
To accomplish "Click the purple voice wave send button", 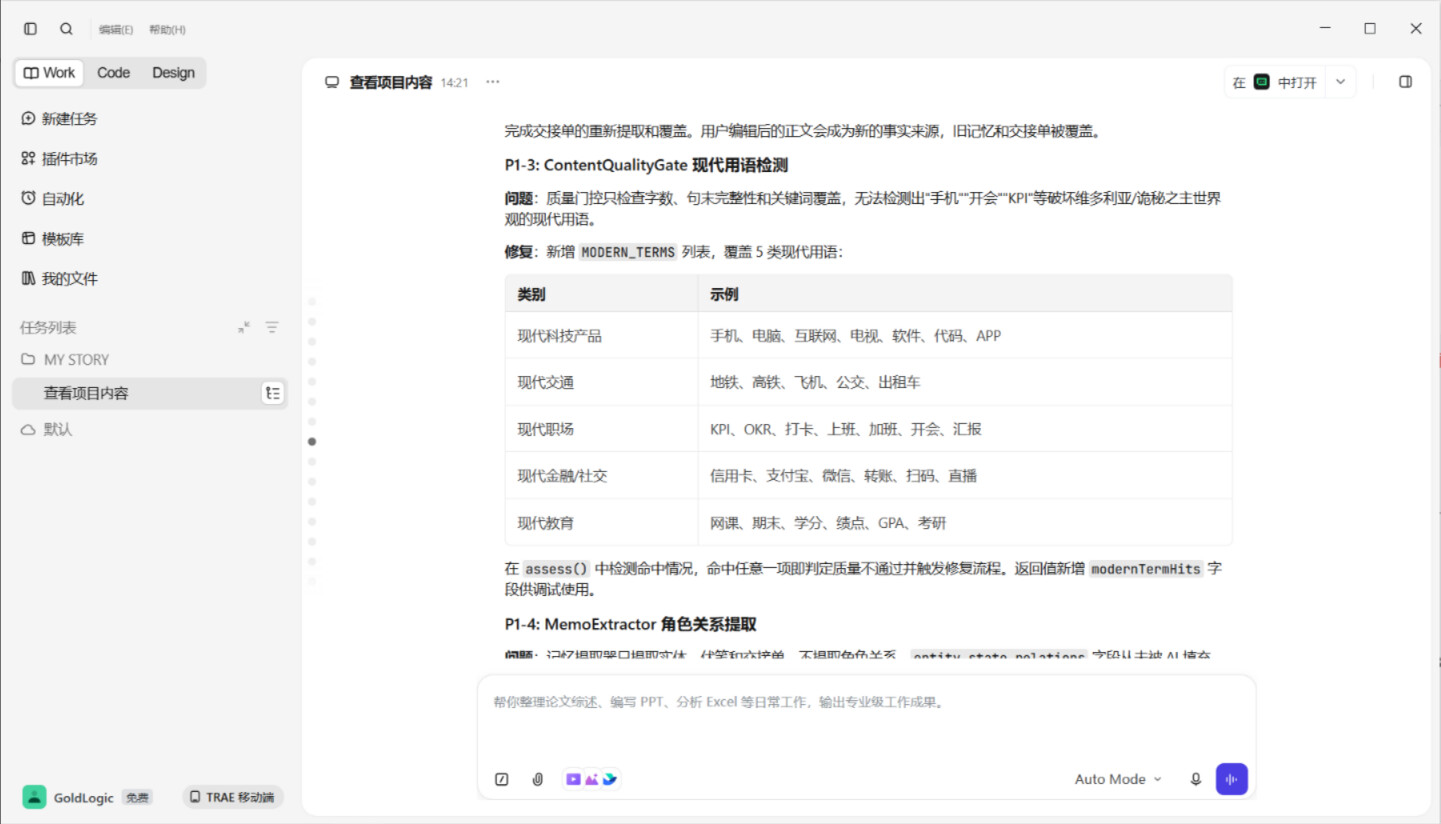I will pos(1231,779).
